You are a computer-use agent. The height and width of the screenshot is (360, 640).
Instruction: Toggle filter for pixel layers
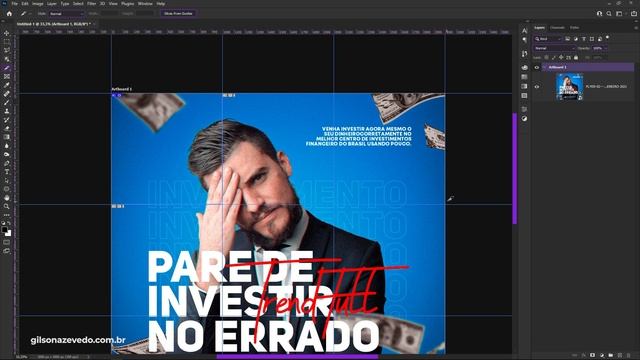tap(567, 39)
